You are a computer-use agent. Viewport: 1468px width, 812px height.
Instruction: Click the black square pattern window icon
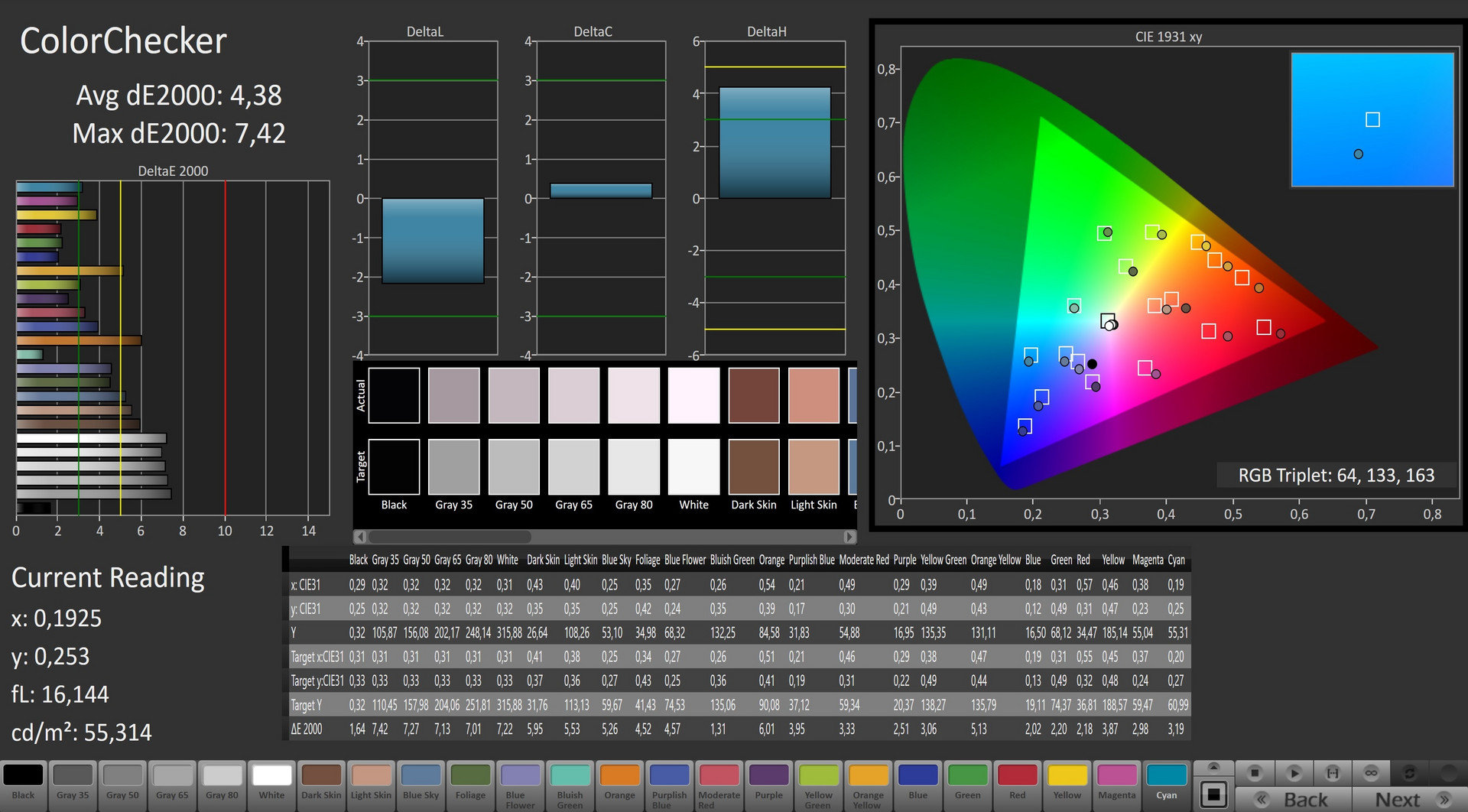[x=1213, y=794]
